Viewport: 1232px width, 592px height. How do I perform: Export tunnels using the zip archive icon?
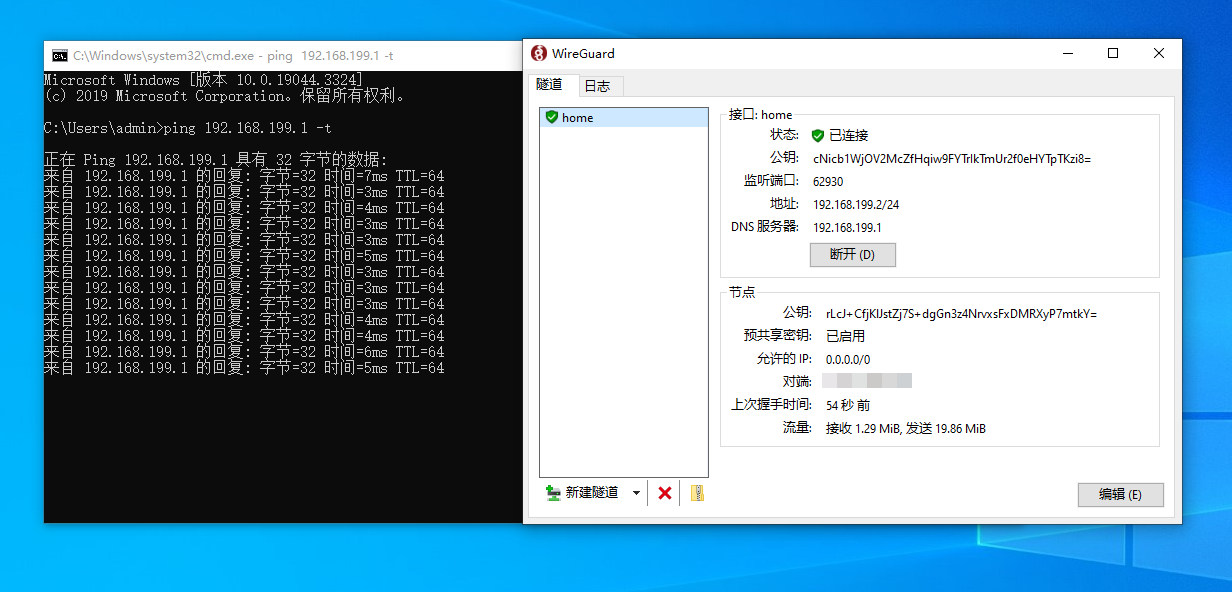698,493
